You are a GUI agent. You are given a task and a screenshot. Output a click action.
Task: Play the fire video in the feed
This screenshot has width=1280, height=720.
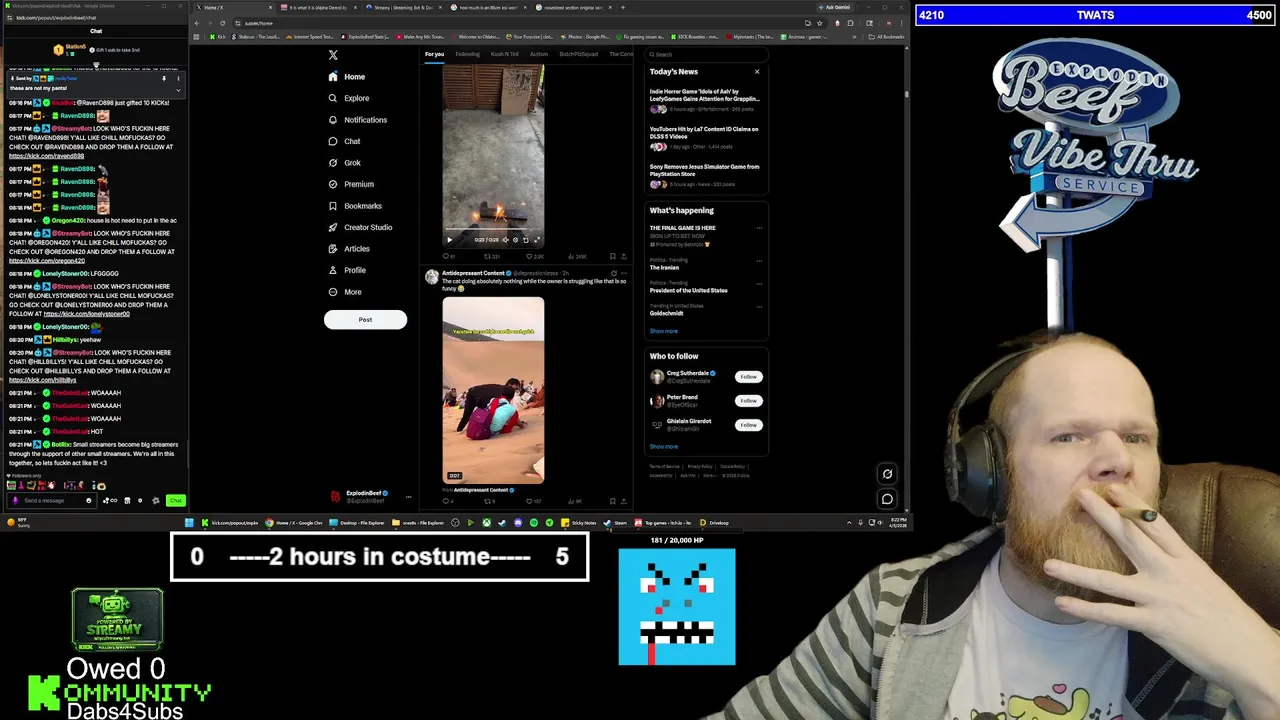[449, 240]
